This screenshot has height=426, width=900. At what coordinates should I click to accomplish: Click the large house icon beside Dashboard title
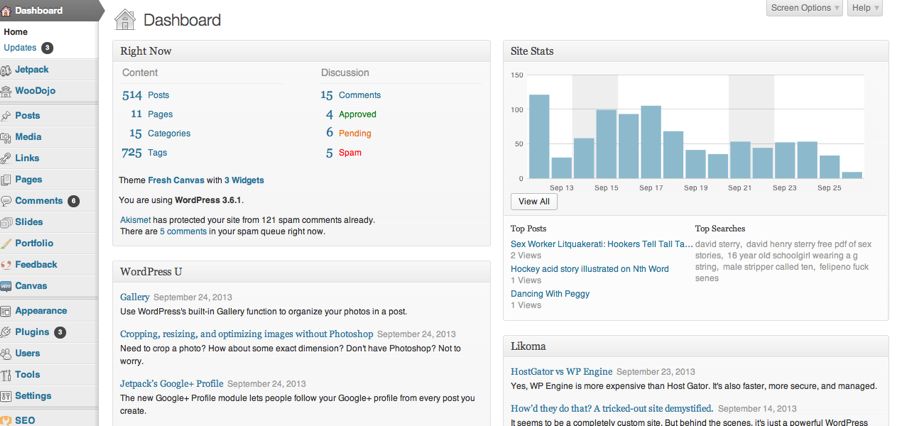(x=125, y=20)
